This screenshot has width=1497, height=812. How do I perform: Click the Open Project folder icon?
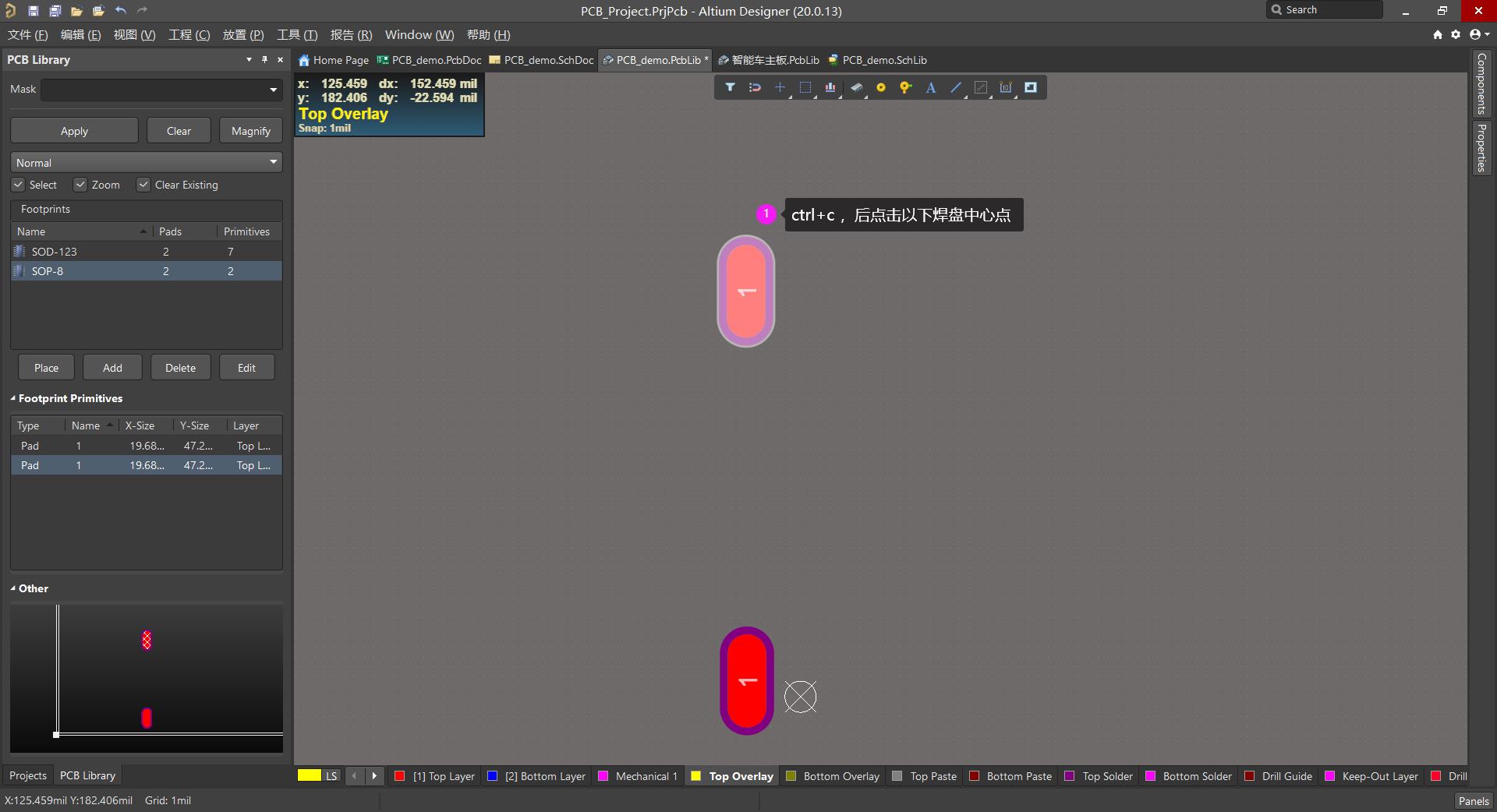98,11
